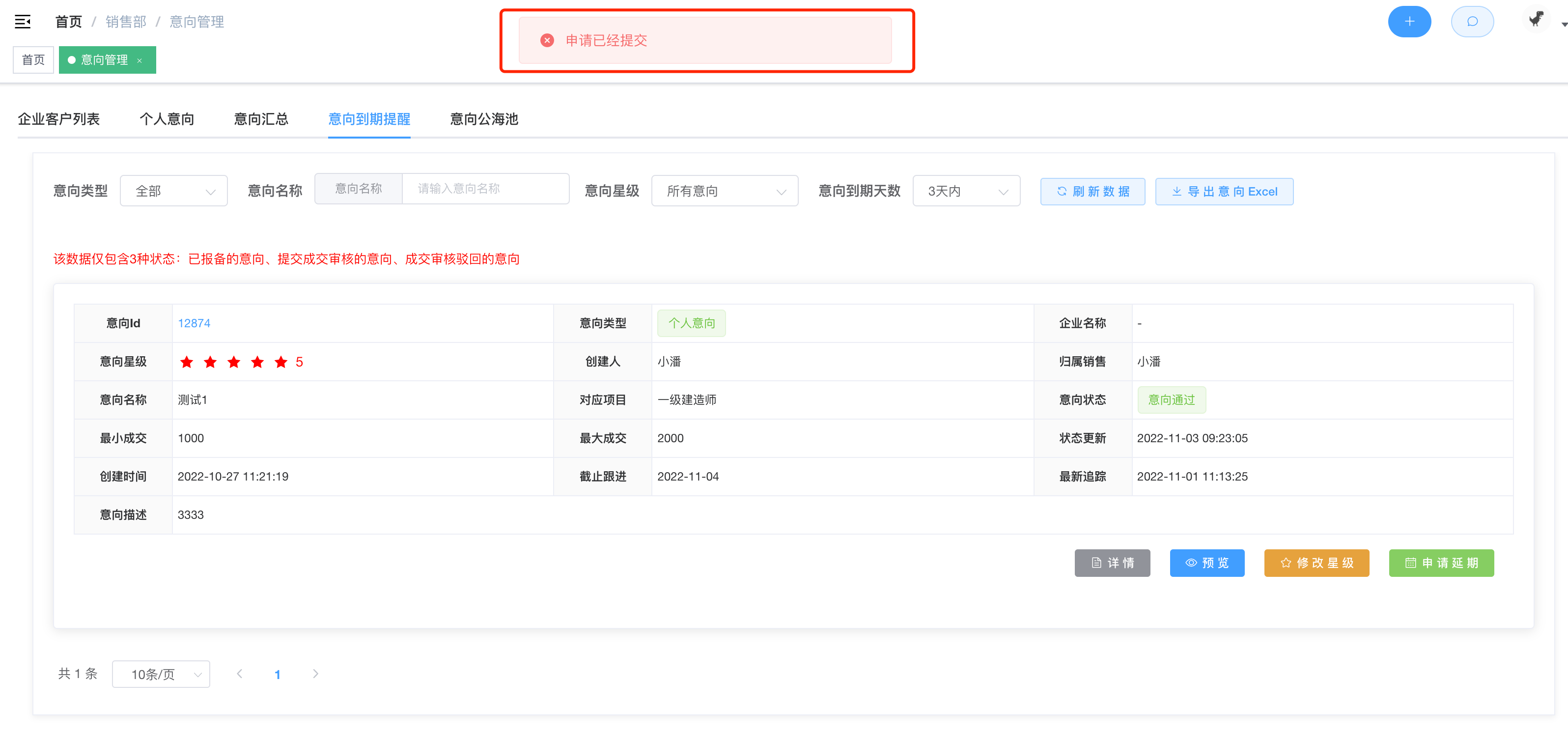Go to previous page arrow
Image resolution: width=1568 pixels, height=738 pixels.
point(240,674)
